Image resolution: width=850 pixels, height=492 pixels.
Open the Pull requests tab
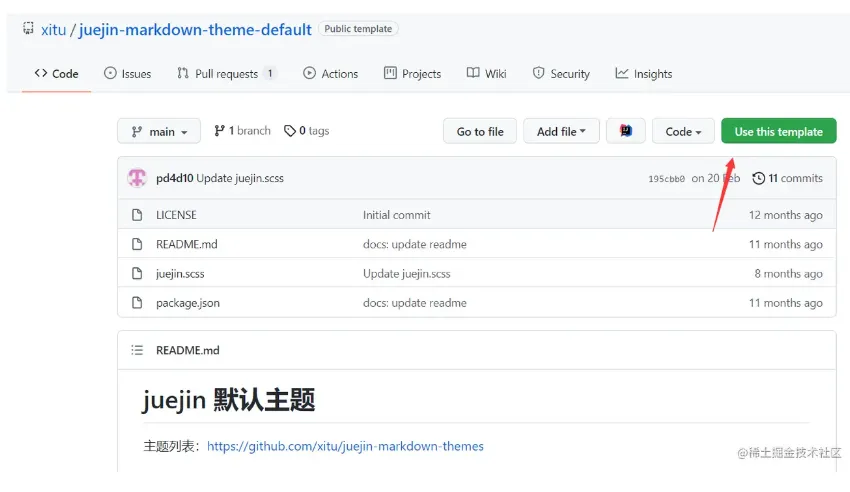pyautogui.click(x=227, y=74)
